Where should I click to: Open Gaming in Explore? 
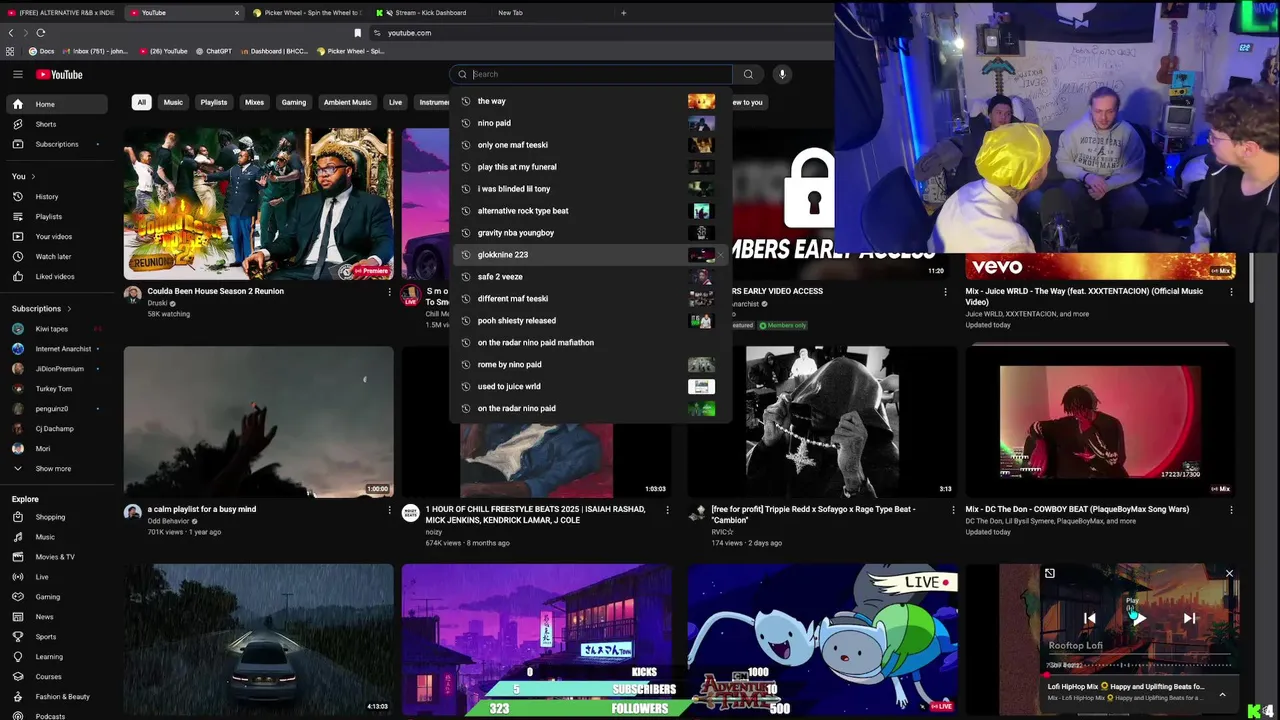(56, 597)
